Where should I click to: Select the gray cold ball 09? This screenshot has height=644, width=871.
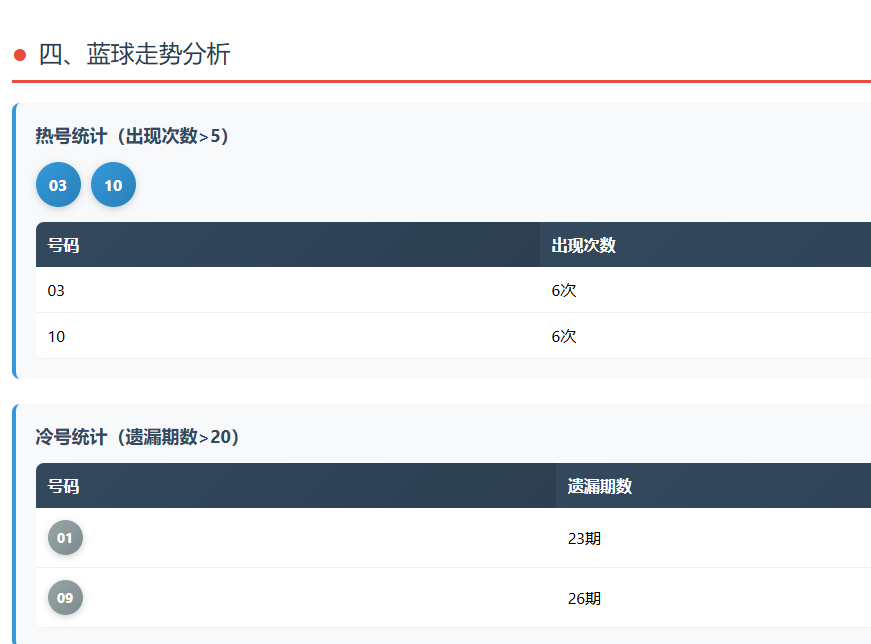point(65,598)
